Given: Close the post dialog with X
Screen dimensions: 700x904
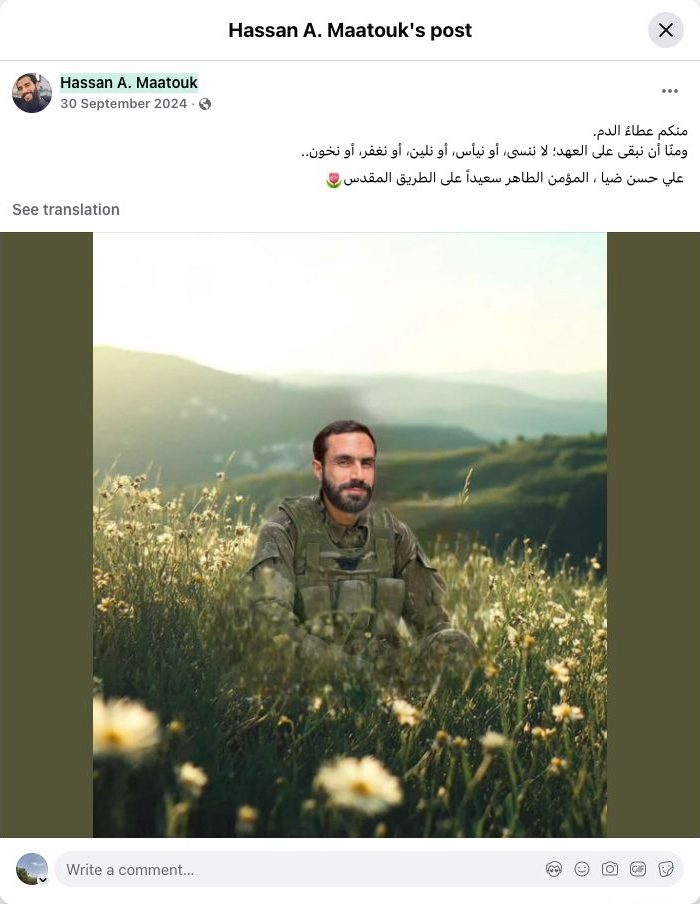Looking at the screenshot, I should (665, 30).
